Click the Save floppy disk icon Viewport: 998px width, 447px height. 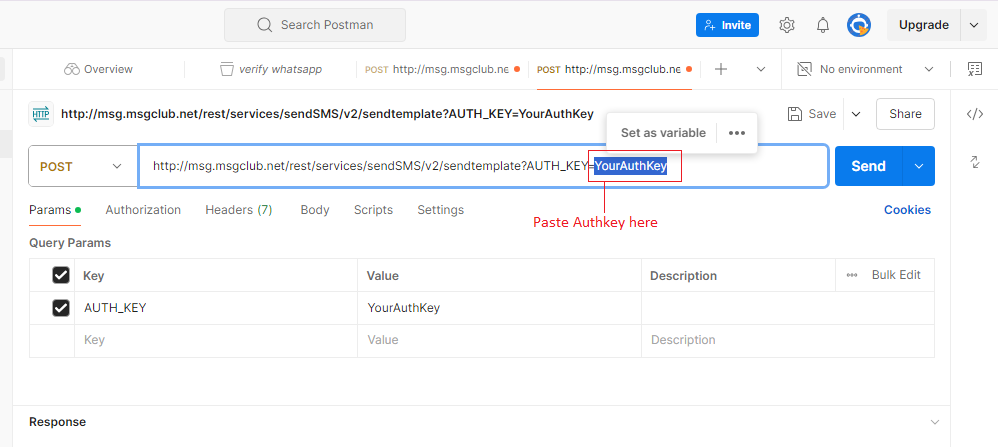(x=795, y=114)
